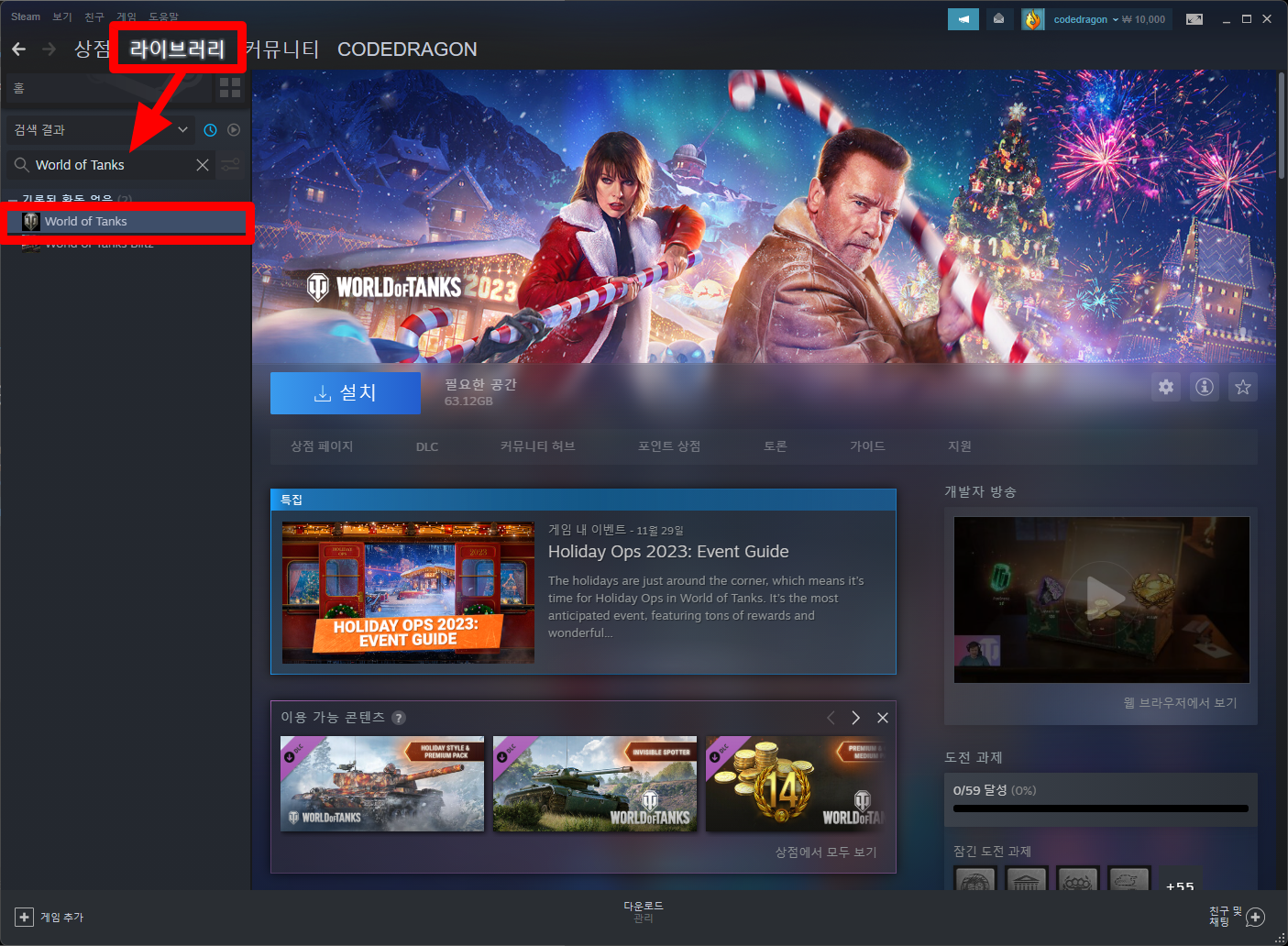Viewport: 1288px width, 946px height.
Task: Open the 게임 menu
Action: [127, 16]
